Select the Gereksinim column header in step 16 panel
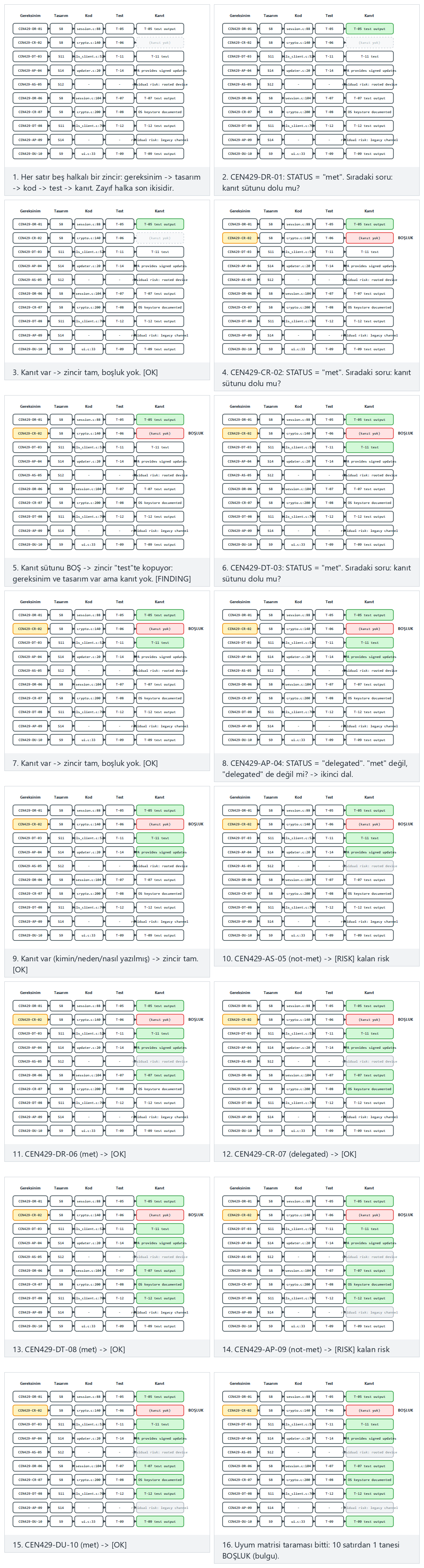Viewport: 424px width, 1568px height. (x=240, y=1384)
